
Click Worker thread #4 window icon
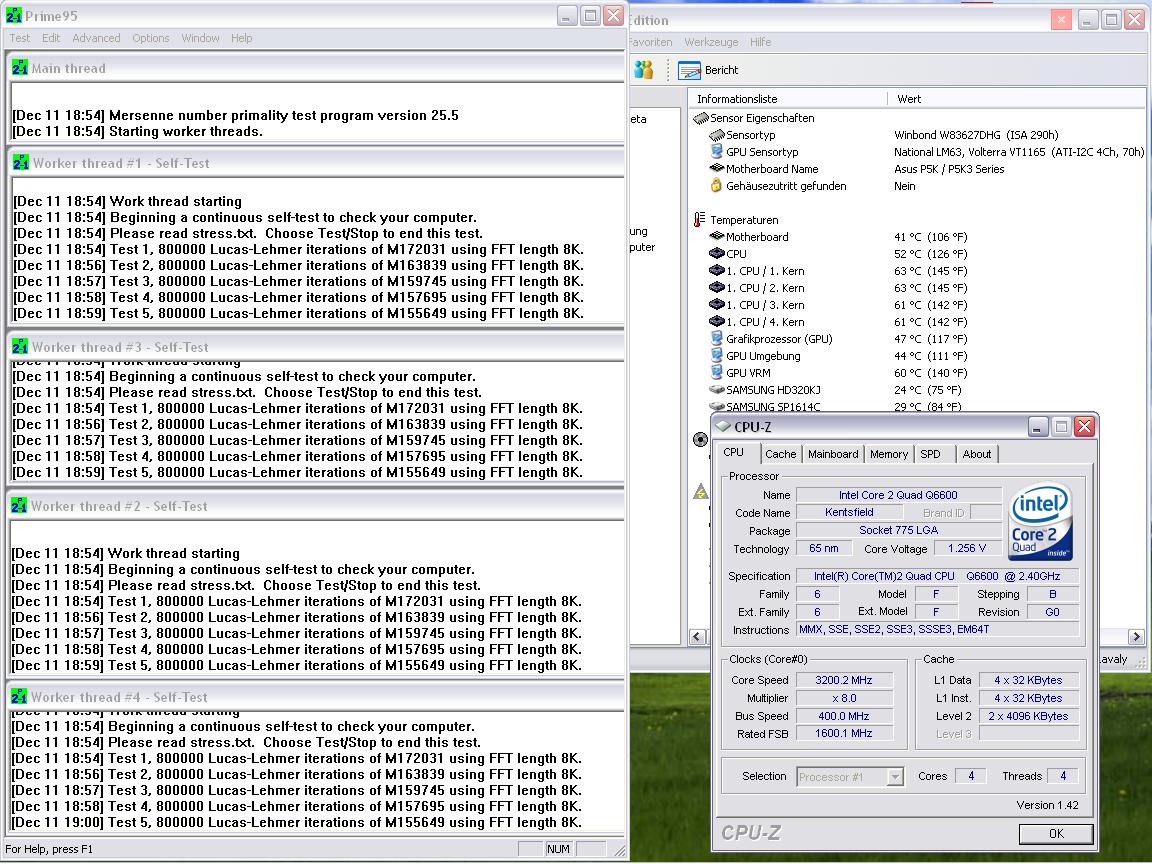(x=19, y=697)
